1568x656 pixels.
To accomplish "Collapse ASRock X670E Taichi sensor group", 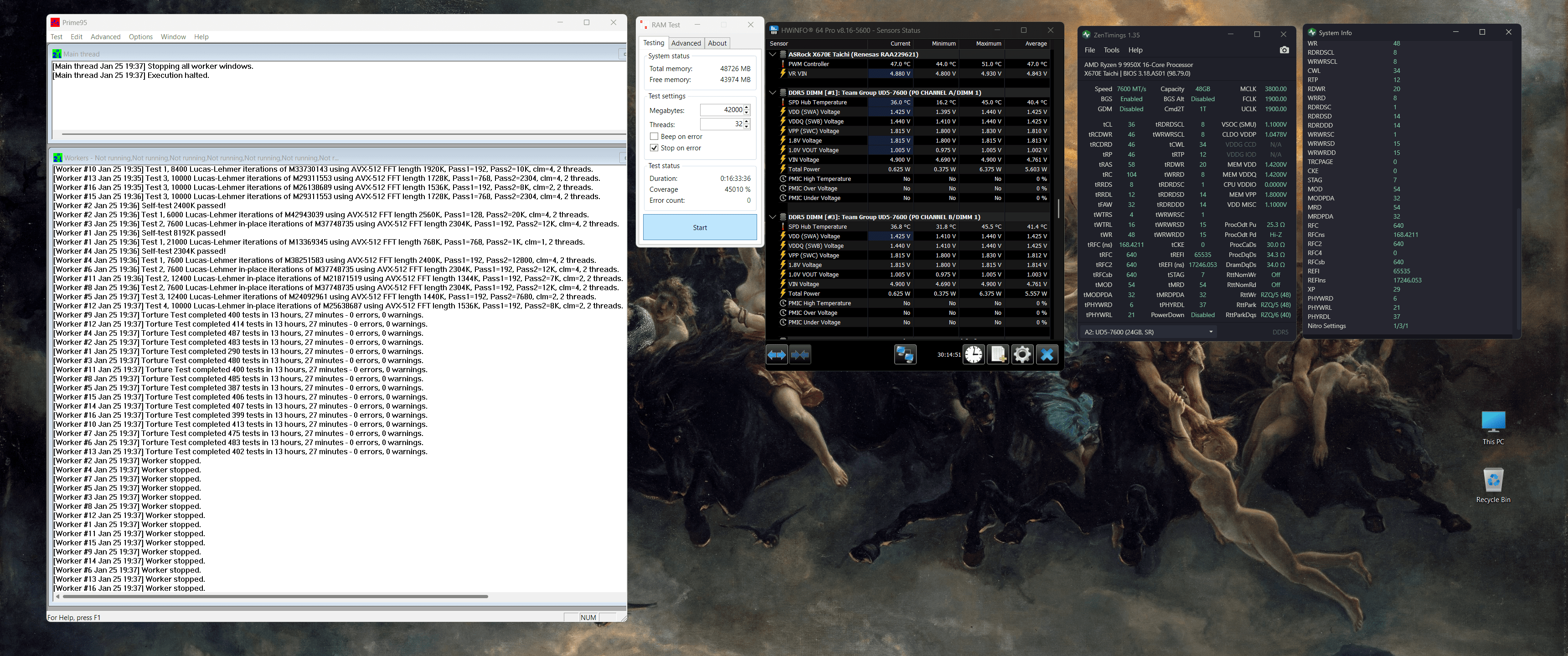I will pyautogui.click(x=773, y=54).
